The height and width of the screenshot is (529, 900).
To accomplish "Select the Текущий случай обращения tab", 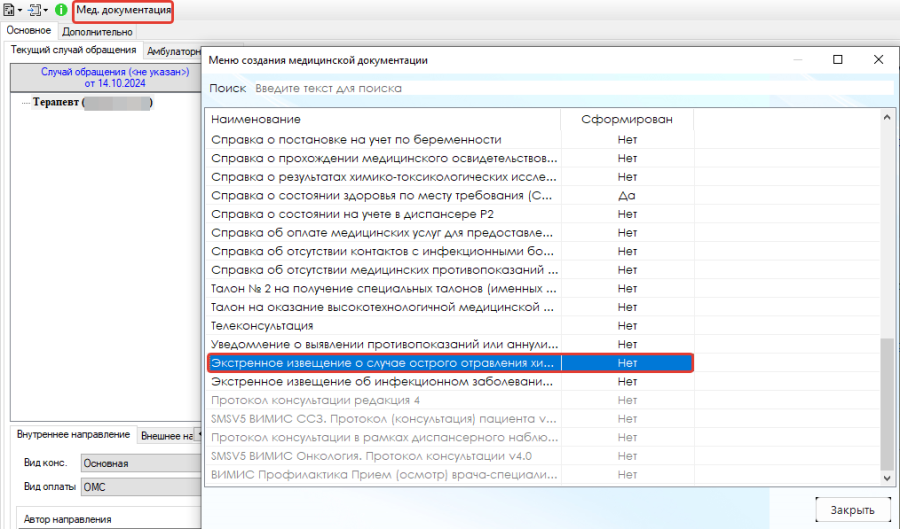I will 73,50.
